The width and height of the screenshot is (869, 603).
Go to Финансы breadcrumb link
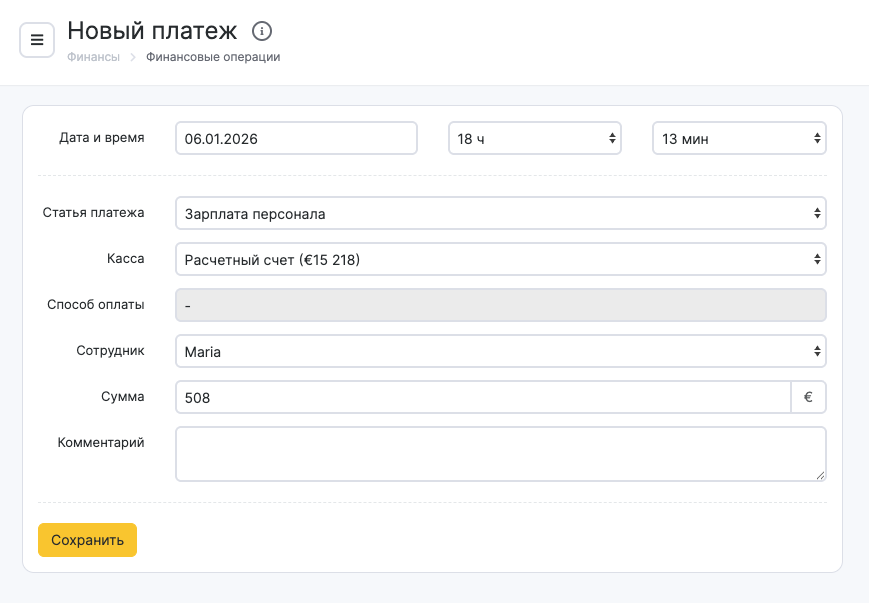[x=93, y=58]
